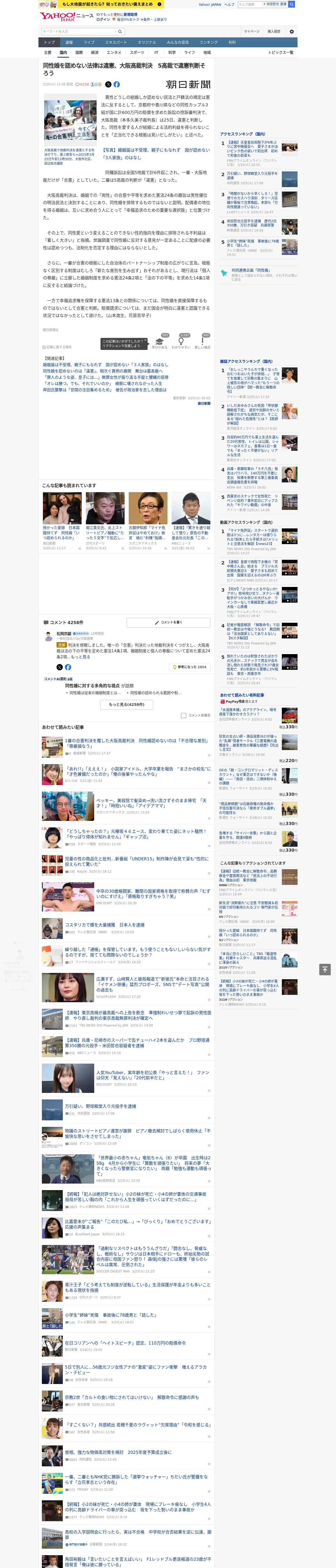The image size is (336, 1568).
Task: Share the expert comment on X
Action: (59, 667)
